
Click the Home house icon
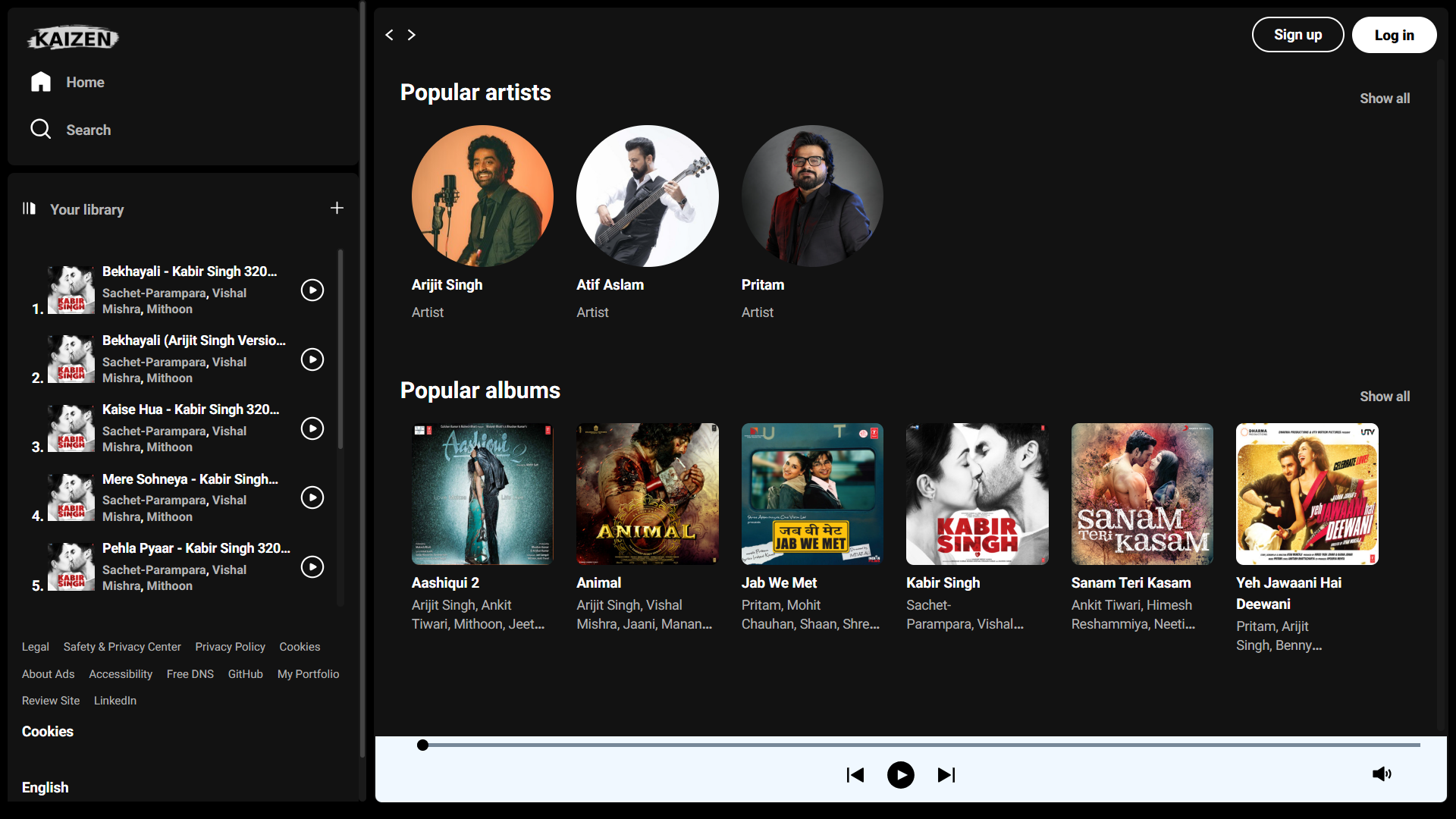pos(41,82)
